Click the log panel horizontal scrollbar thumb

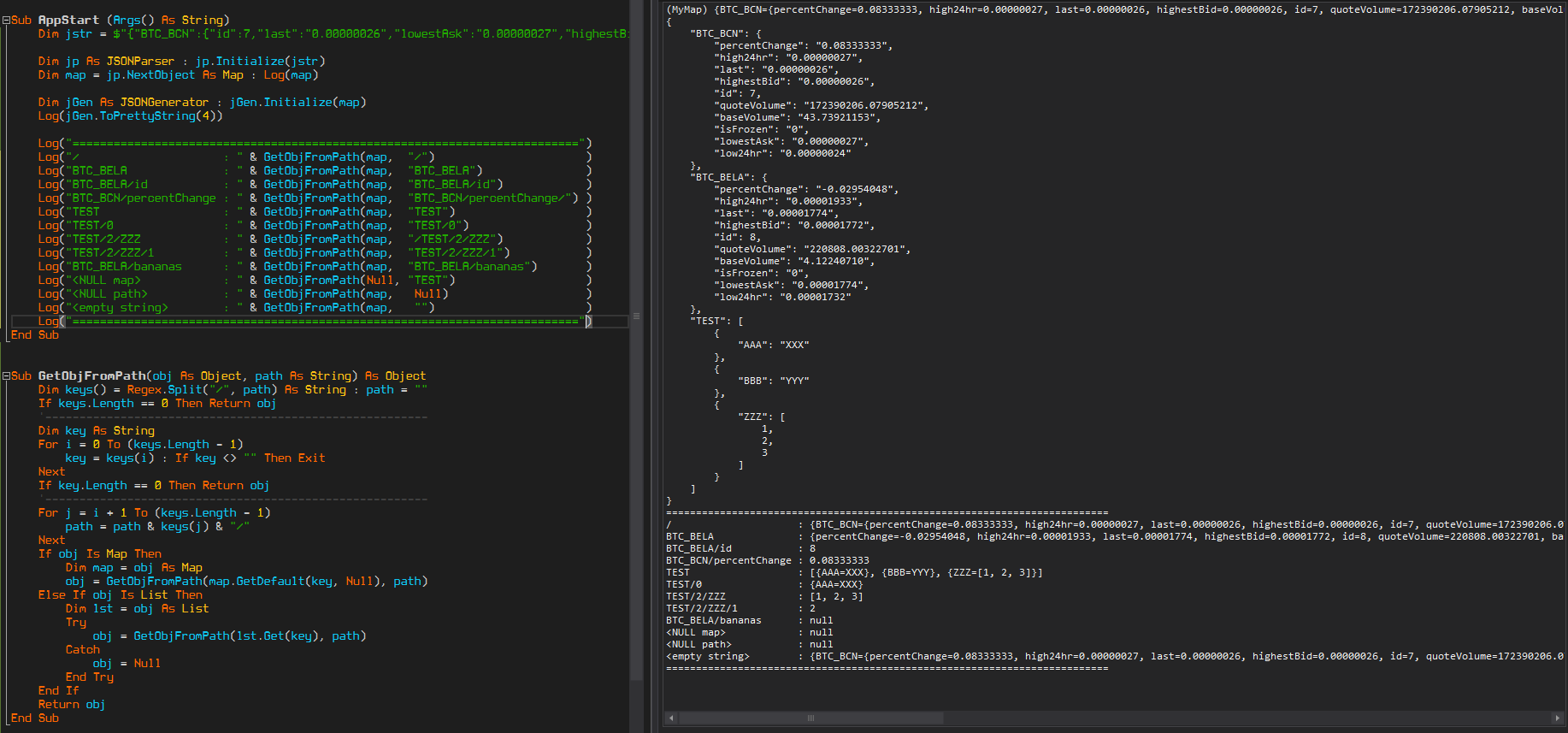pos(811,718)
